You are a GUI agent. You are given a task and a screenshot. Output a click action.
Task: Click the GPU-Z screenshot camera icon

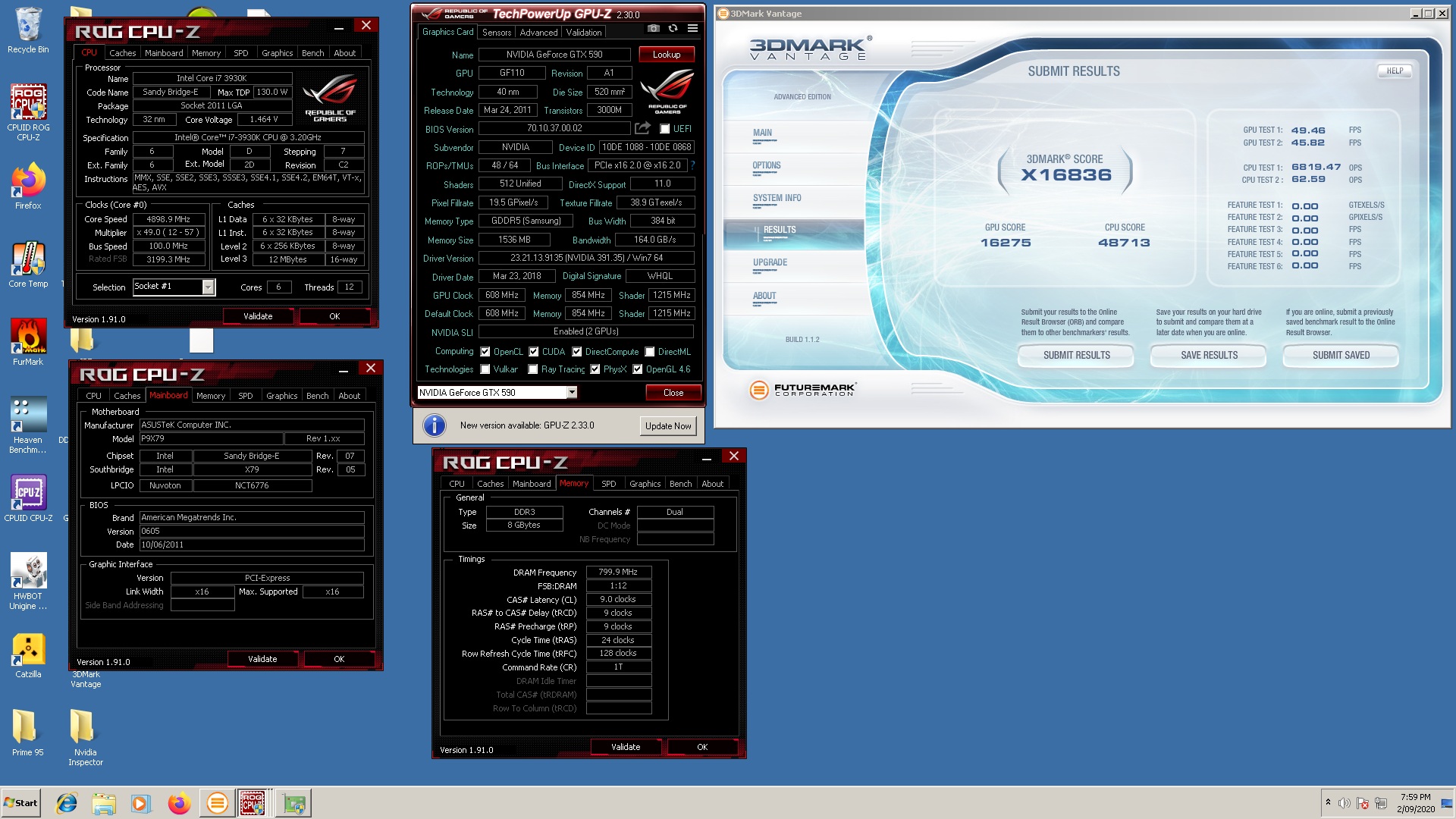653,28
